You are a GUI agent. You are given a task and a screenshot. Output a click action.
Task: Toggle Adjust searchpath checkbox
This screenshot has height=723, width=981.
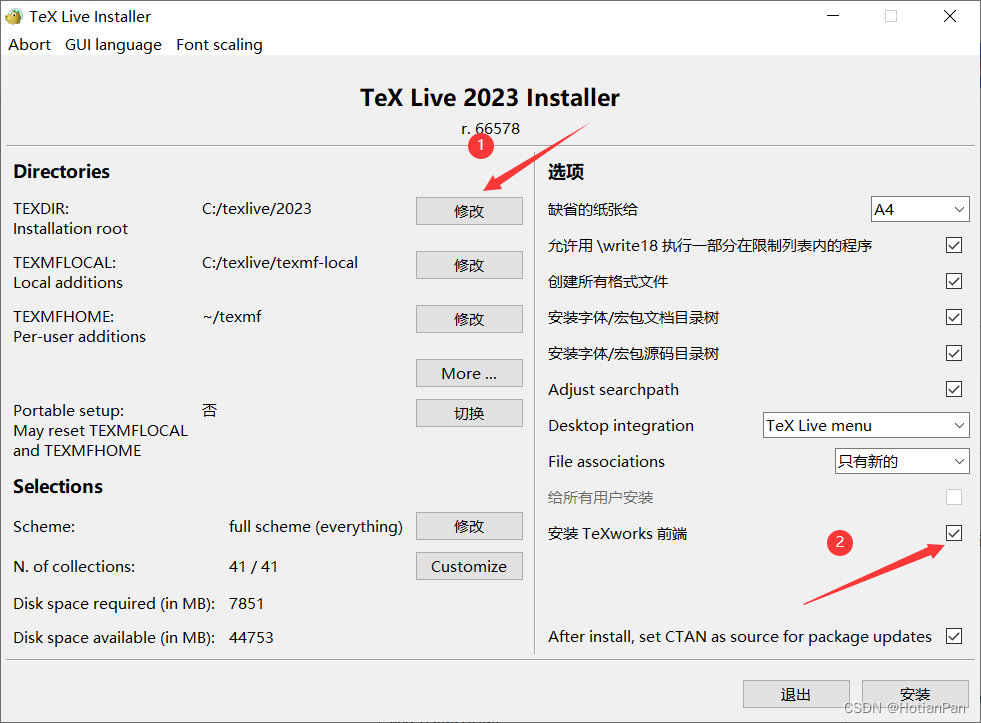pyautogui.click(x=953, y=389)
